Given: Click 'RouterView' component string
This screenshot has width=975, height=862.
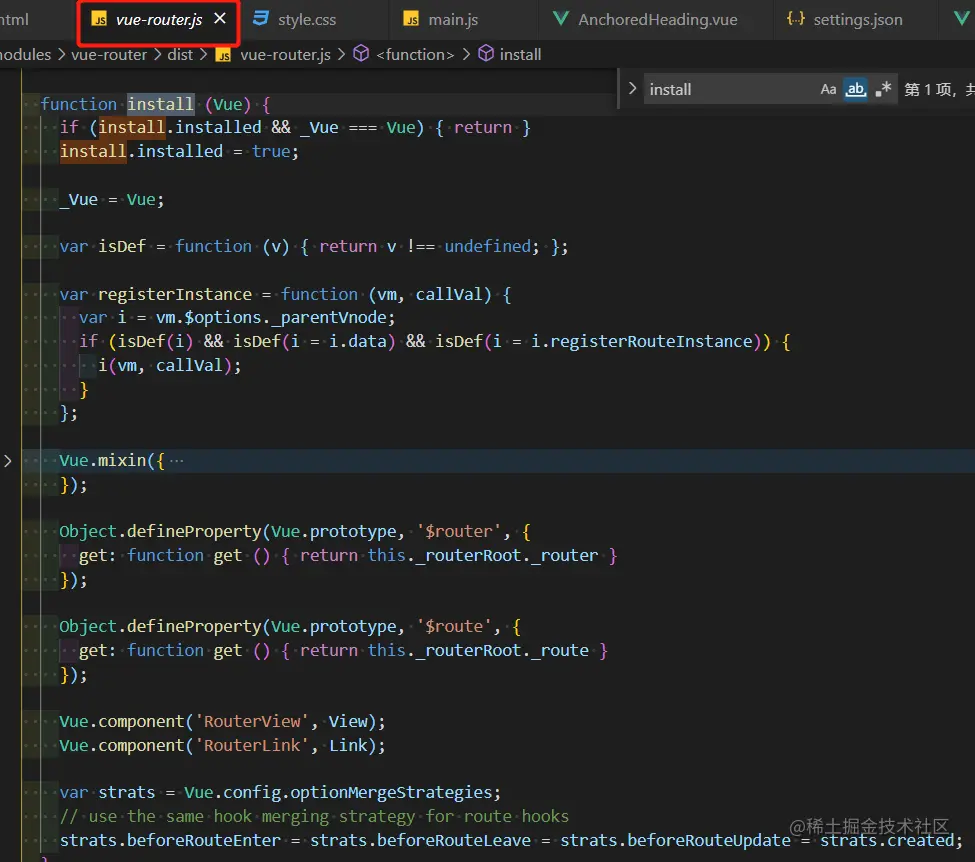Looking at the screenshot, I should (x=252, y=721).
